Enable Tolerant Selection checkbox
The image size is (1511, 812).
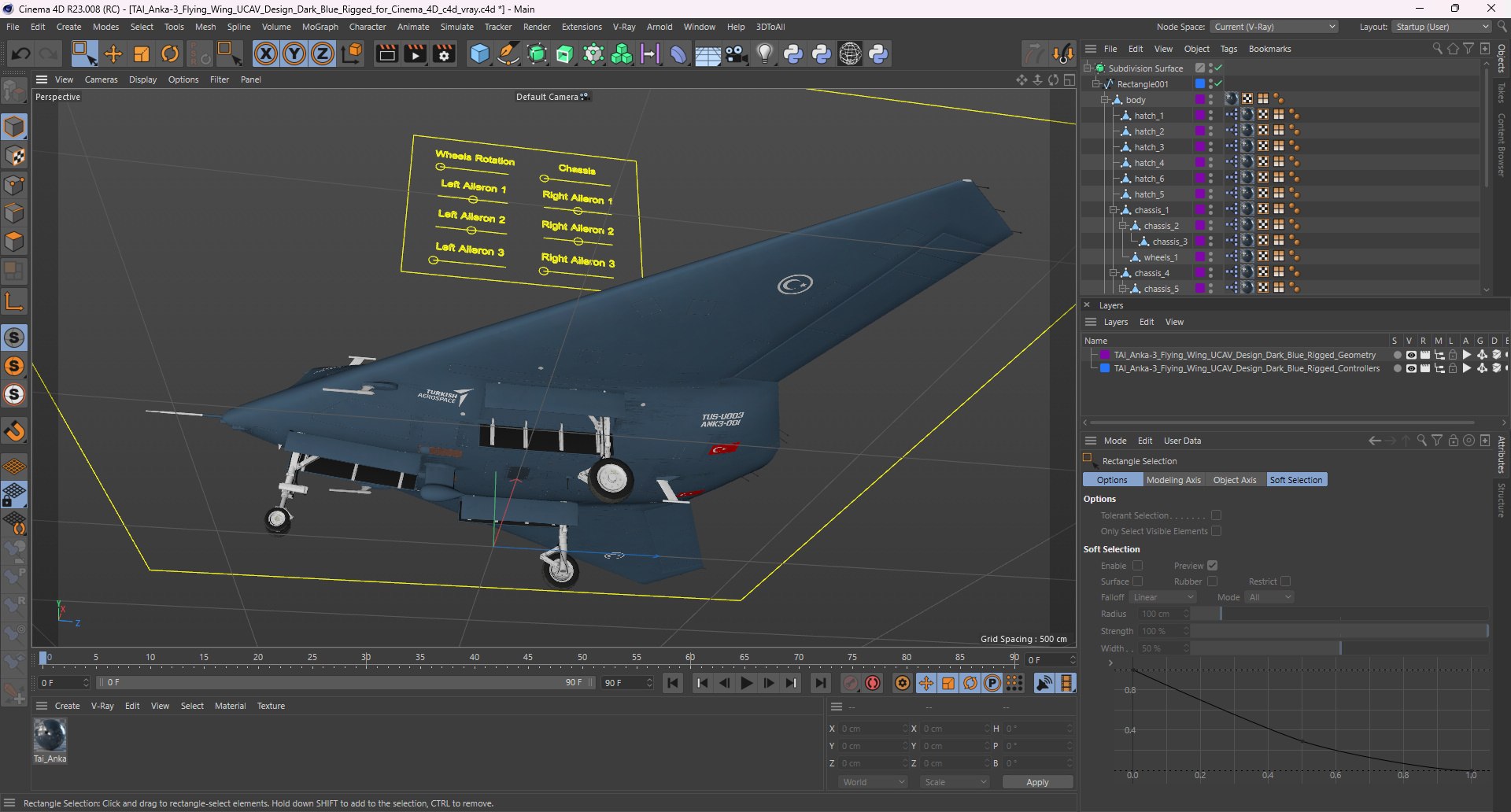[1216, 515]
